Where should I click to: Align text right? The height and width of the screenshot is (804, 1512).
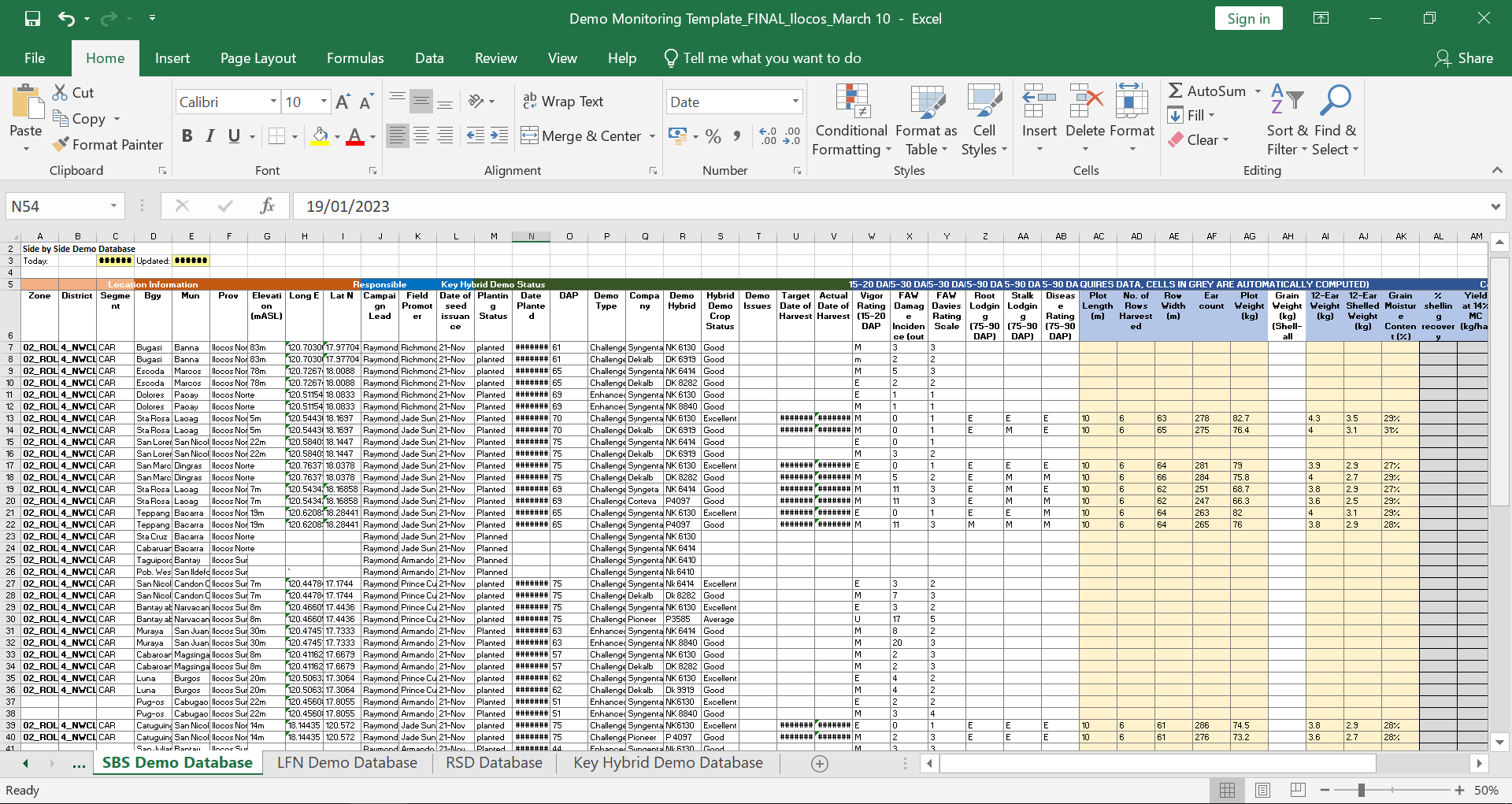(445, 135)
